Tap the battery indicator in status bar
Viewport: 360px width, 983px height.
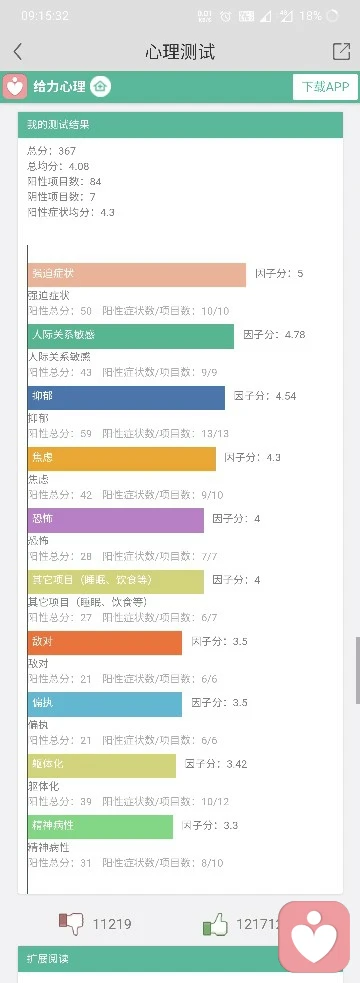pos(332,16)
